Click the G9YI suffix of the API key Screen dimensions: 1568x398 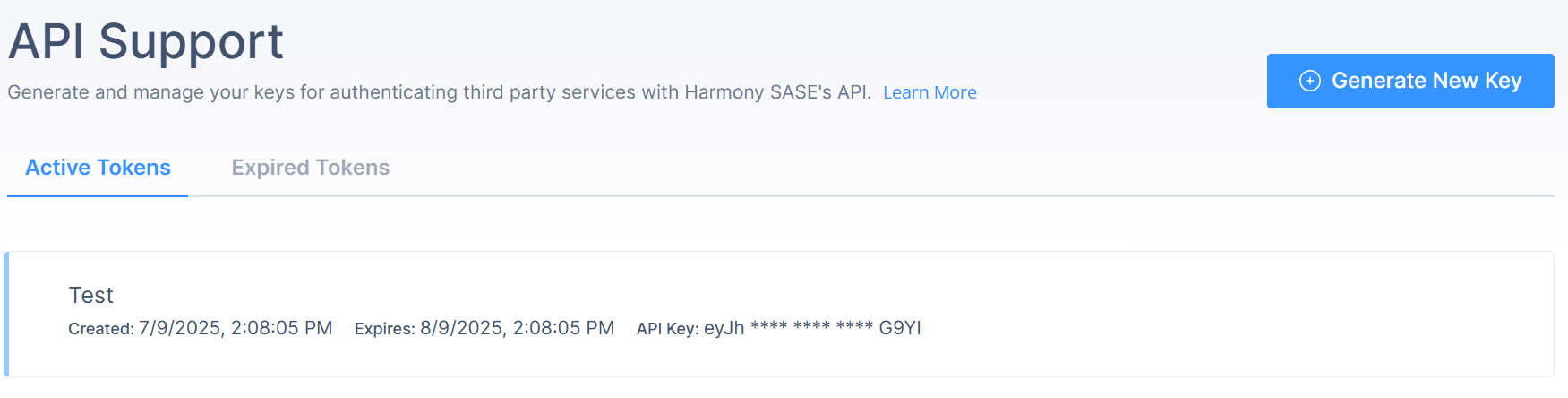point(900,328)
